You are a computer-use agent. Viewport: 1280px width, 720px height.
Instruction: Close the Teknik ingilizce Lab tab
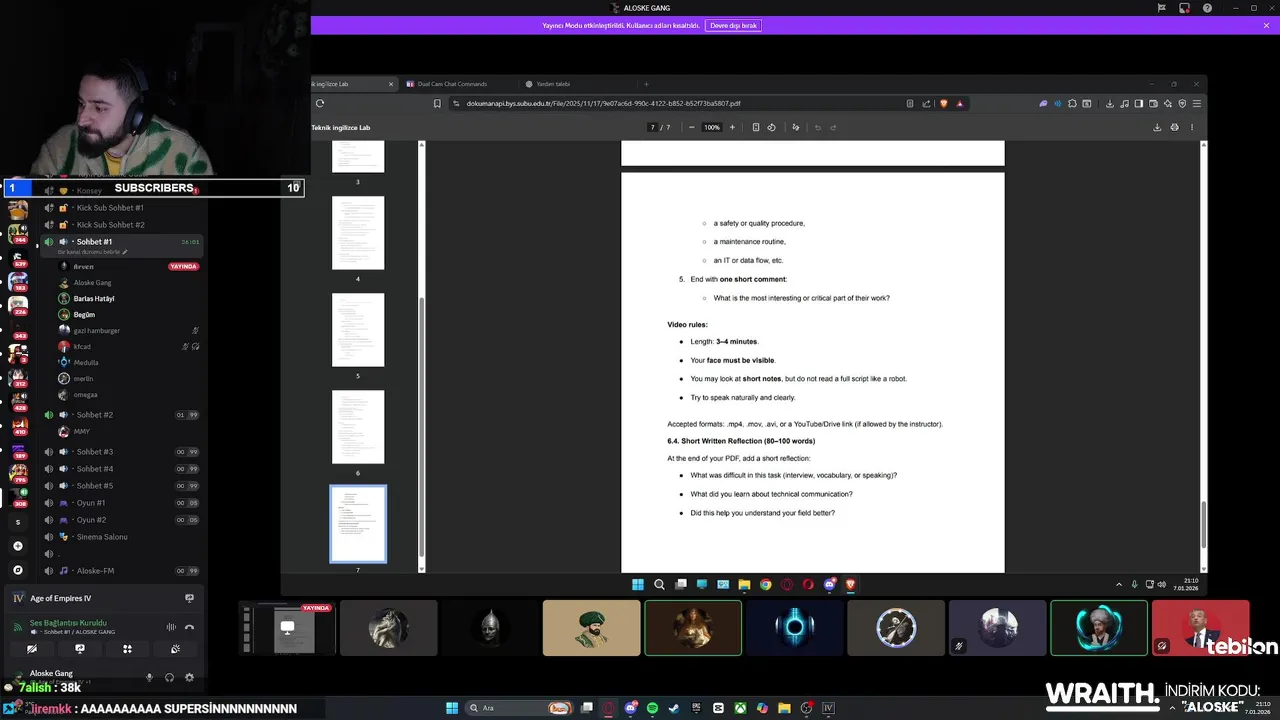point(391,84)
